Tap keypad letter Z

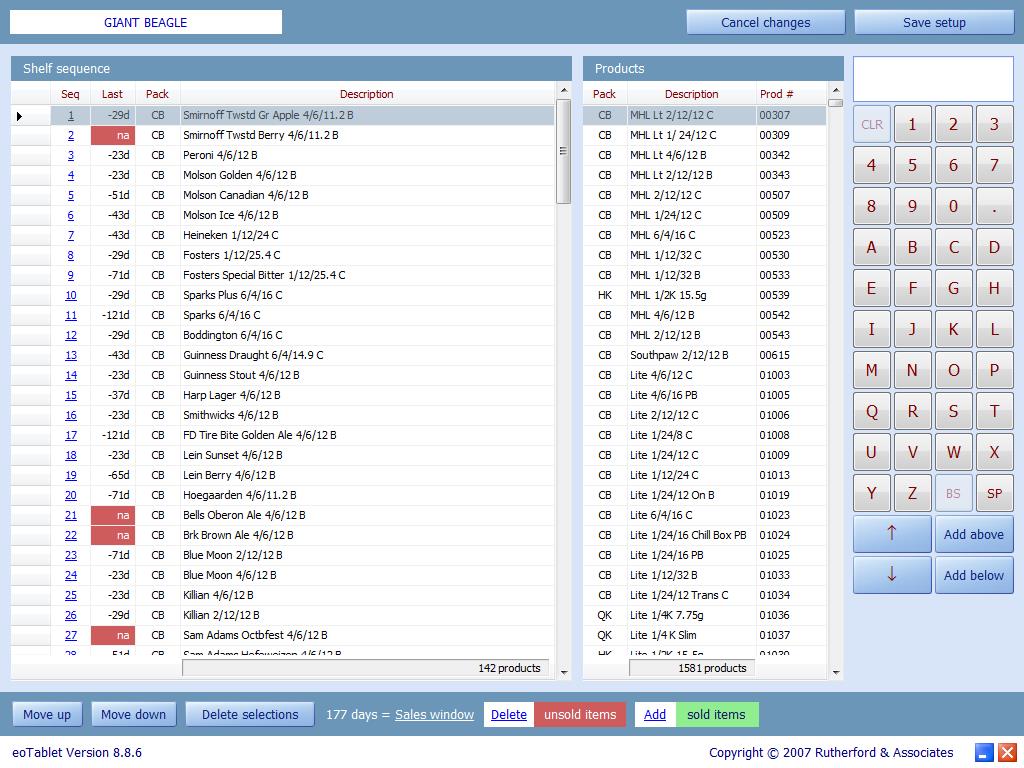(912, 493)
